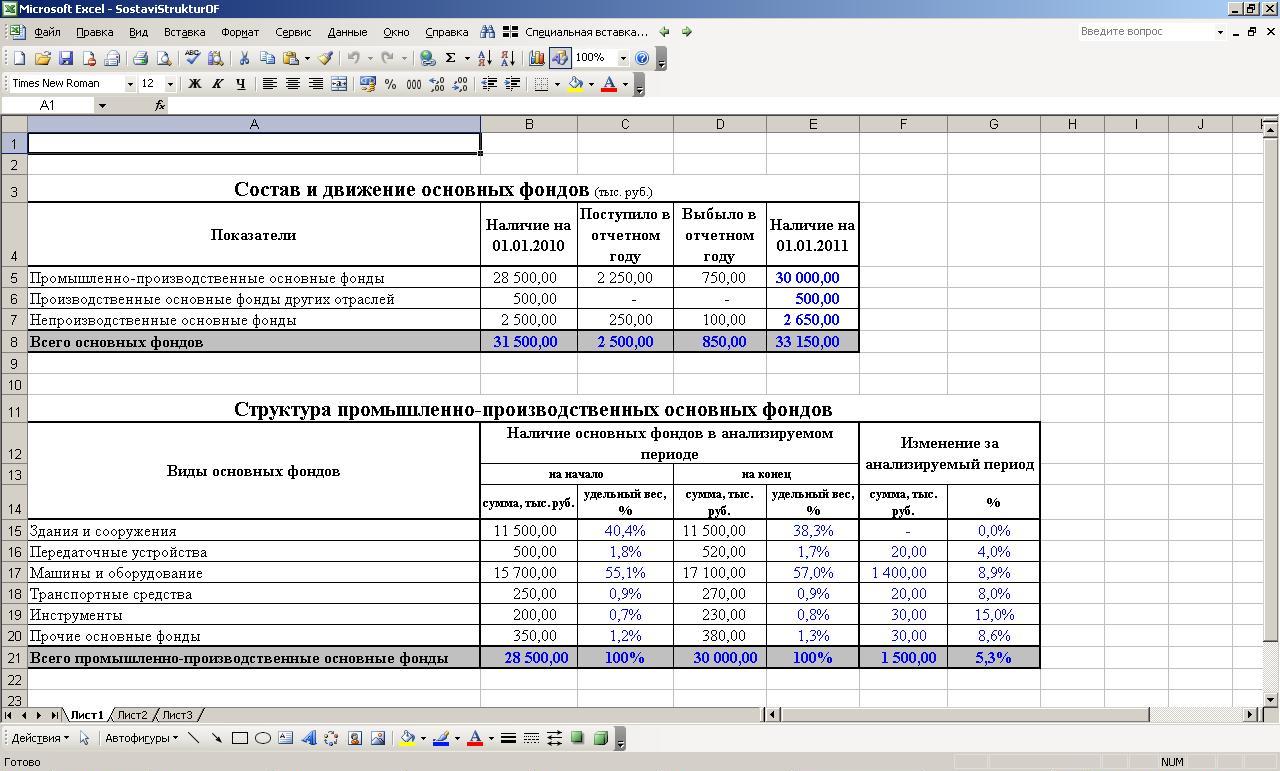Click the Print icon
This screenshot has width=1280, height=771.
(140, 59)
